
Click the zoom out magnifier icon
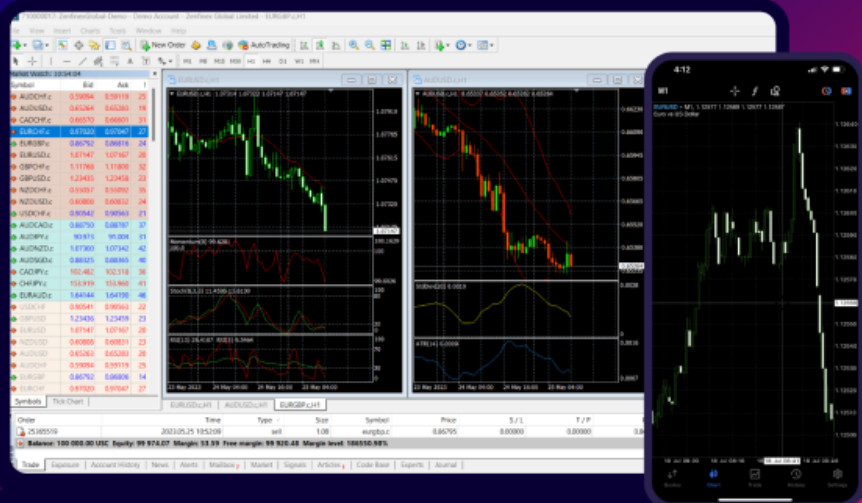(369, 45)
